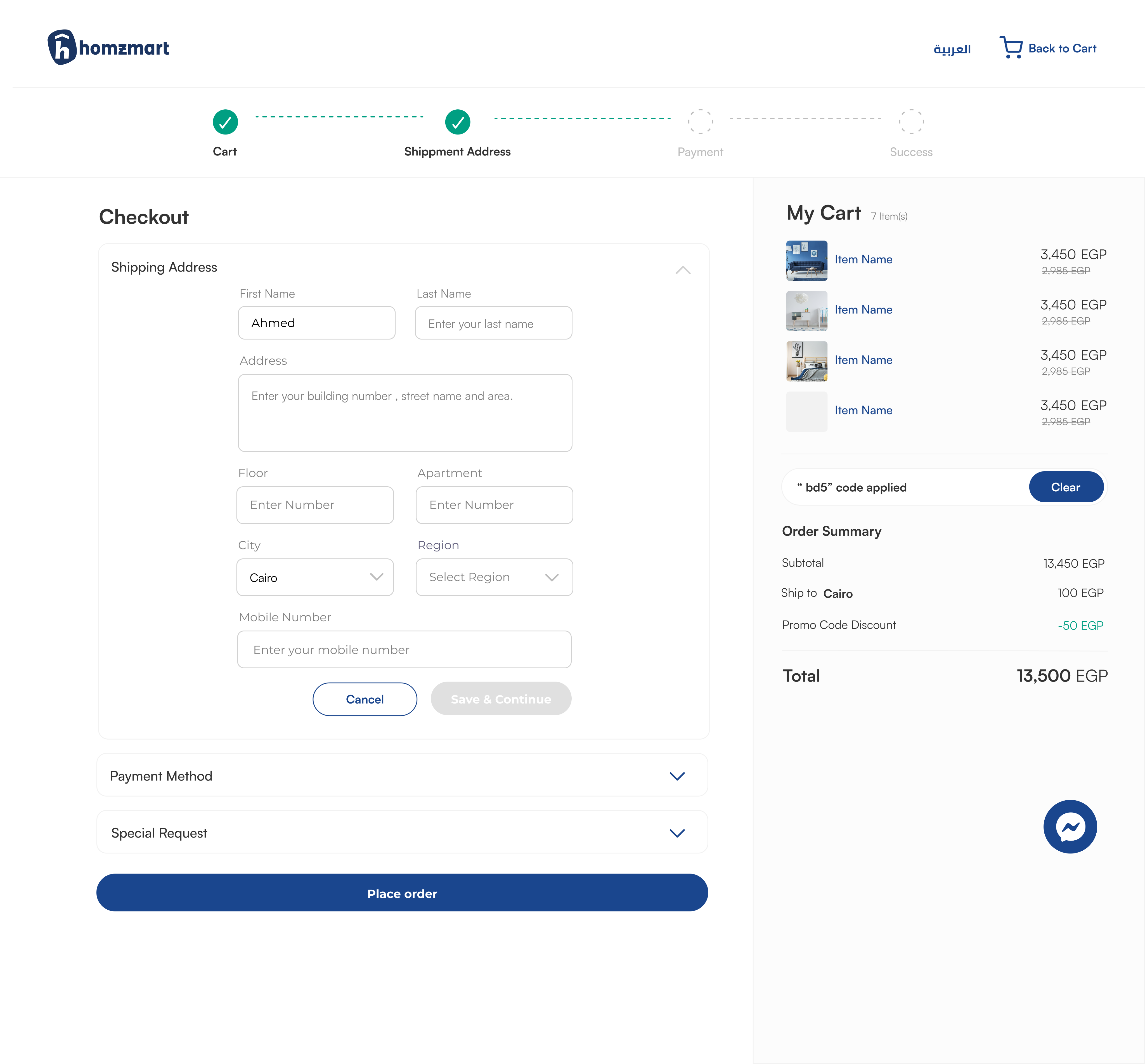Click Item Name beside bedroom image
Screen dimensions: 1145x1064
(864, 360)
